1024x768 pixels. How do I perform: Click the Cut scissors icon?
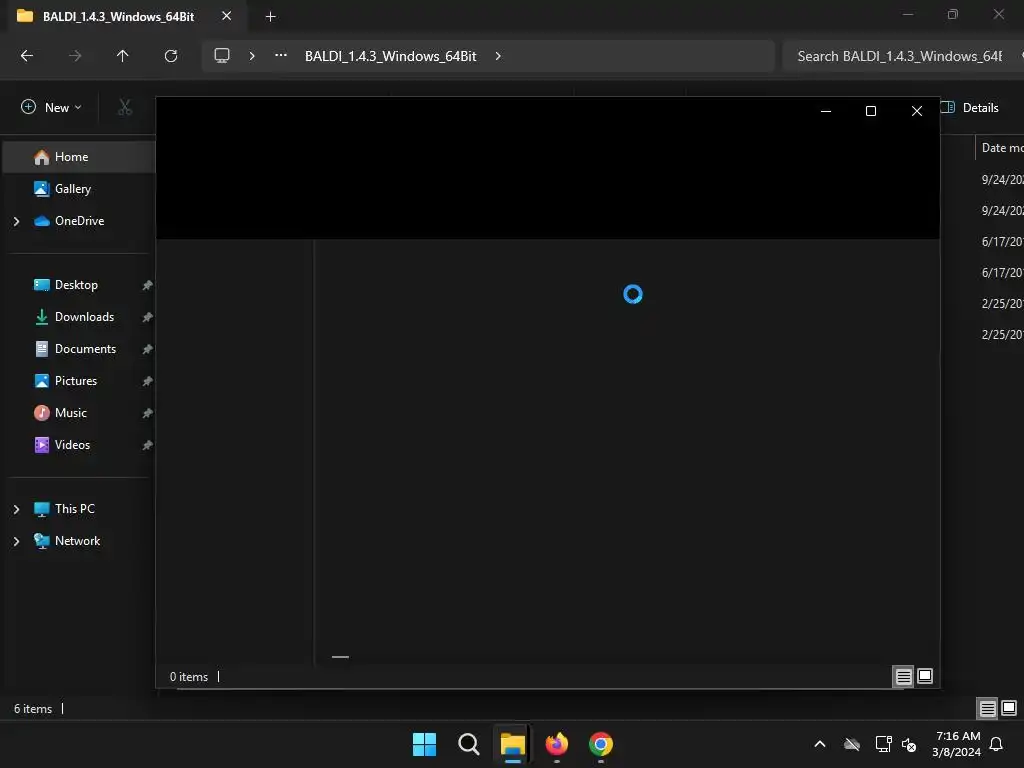125,107
